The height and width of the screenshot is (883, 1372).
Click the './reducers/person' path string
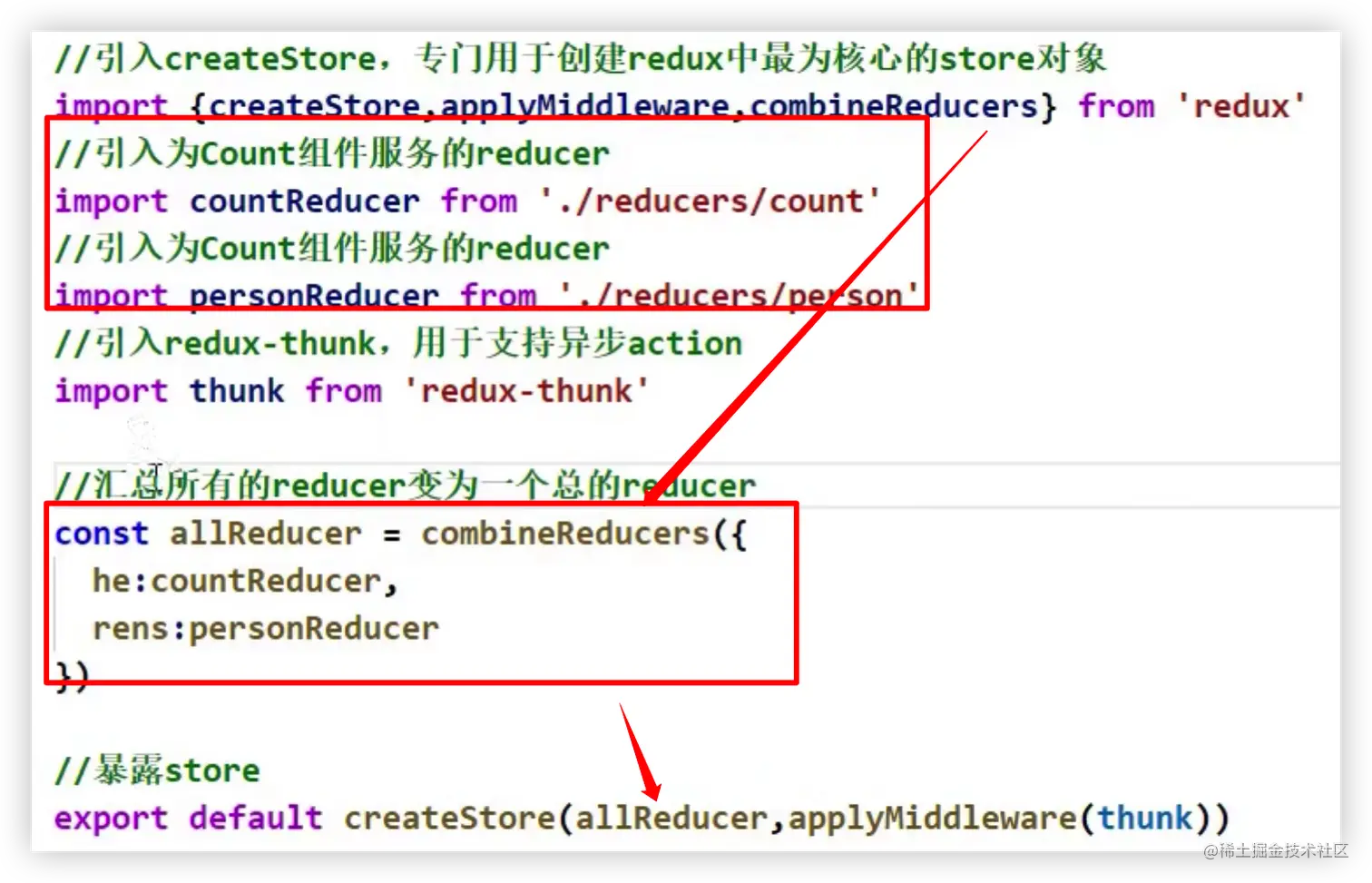739,295
